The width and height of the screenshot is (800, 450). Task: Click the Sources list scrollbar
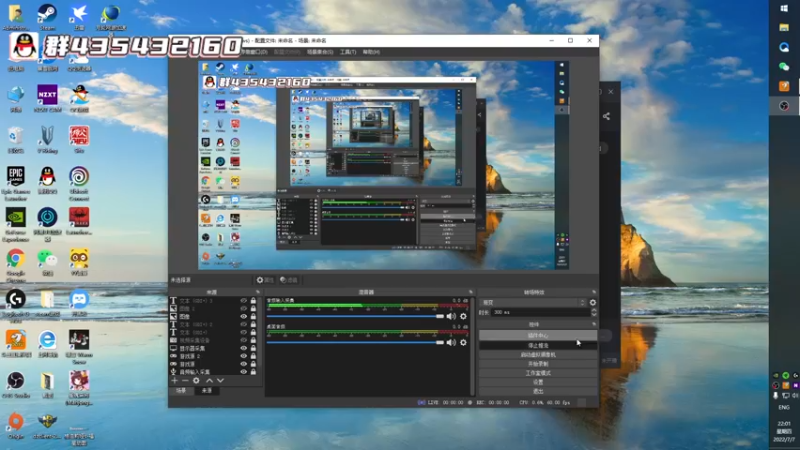click(x=261, y=332)
